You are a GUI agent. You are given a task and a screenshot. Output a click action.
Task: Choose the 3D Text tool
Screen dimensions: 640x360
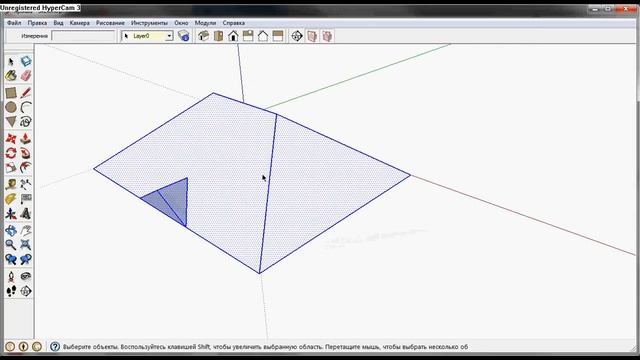(x=26, y=213)
